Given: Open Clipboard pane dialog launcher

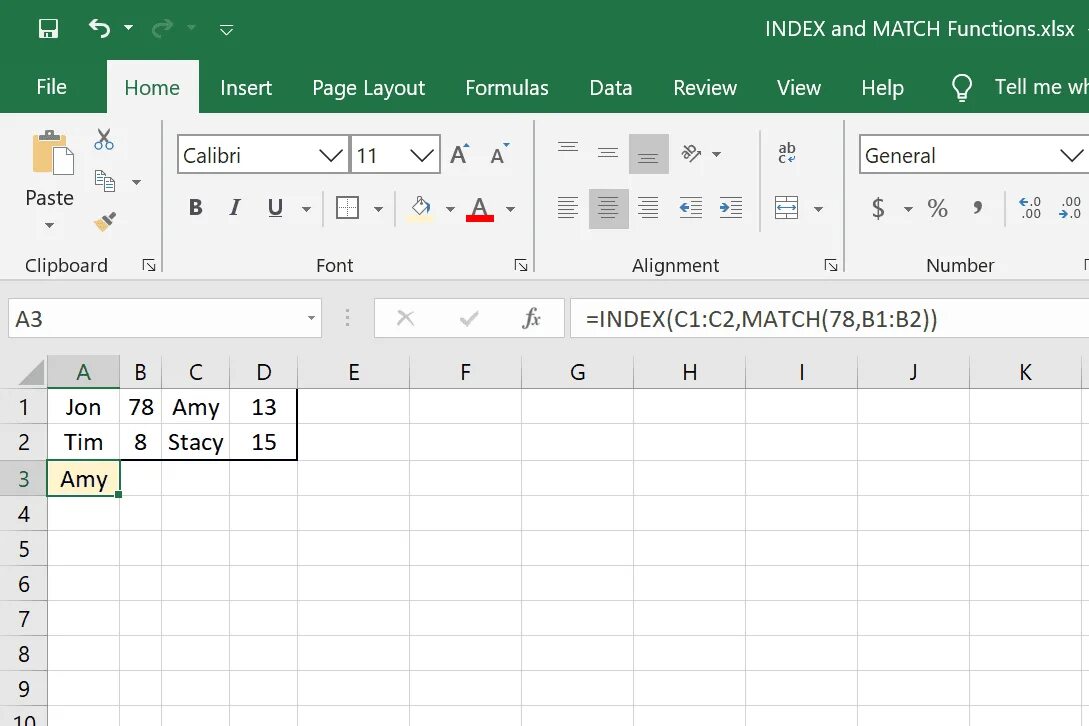Looking at the screenshot, I should pyautogui.click(x=149, y=265).
